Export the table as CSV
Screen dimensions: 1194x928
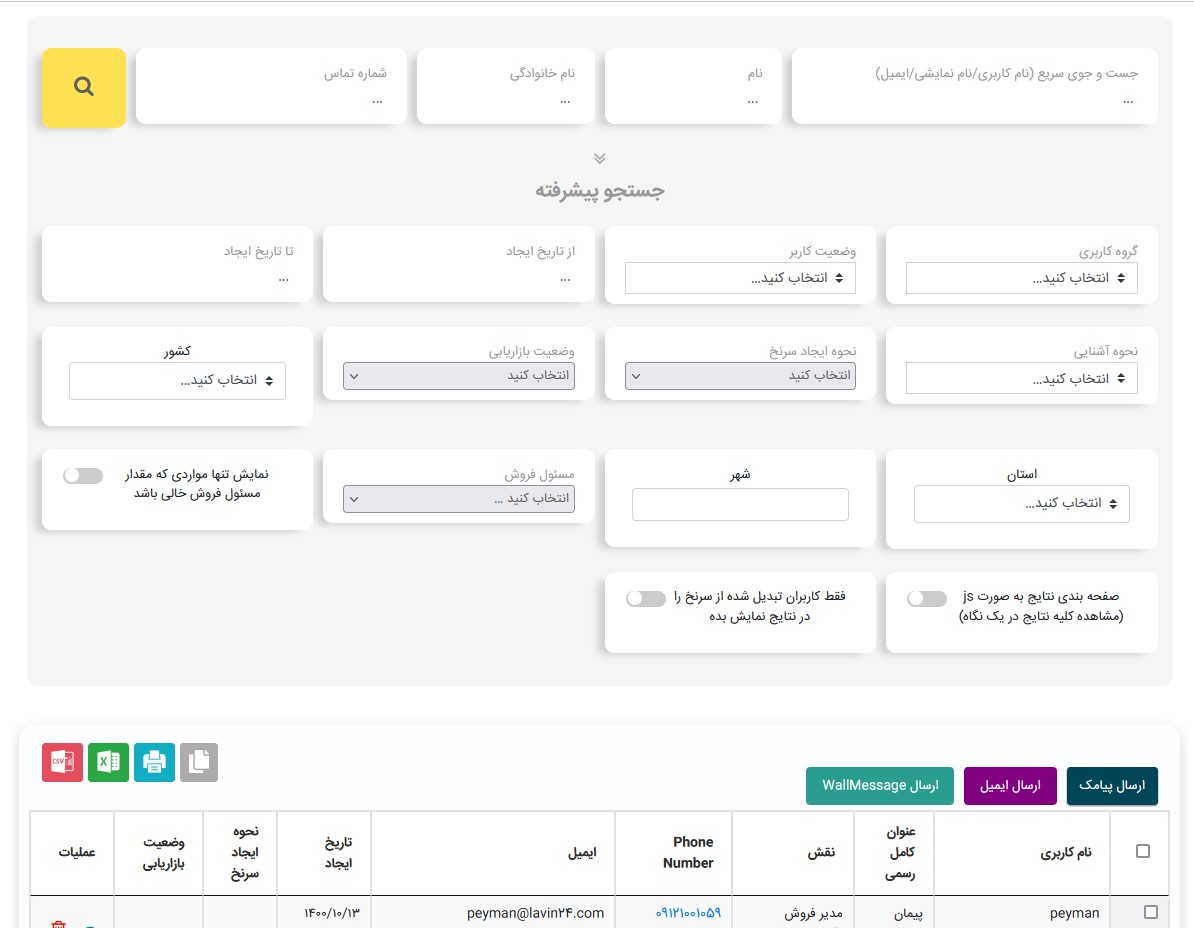click(x=62, y=763)
